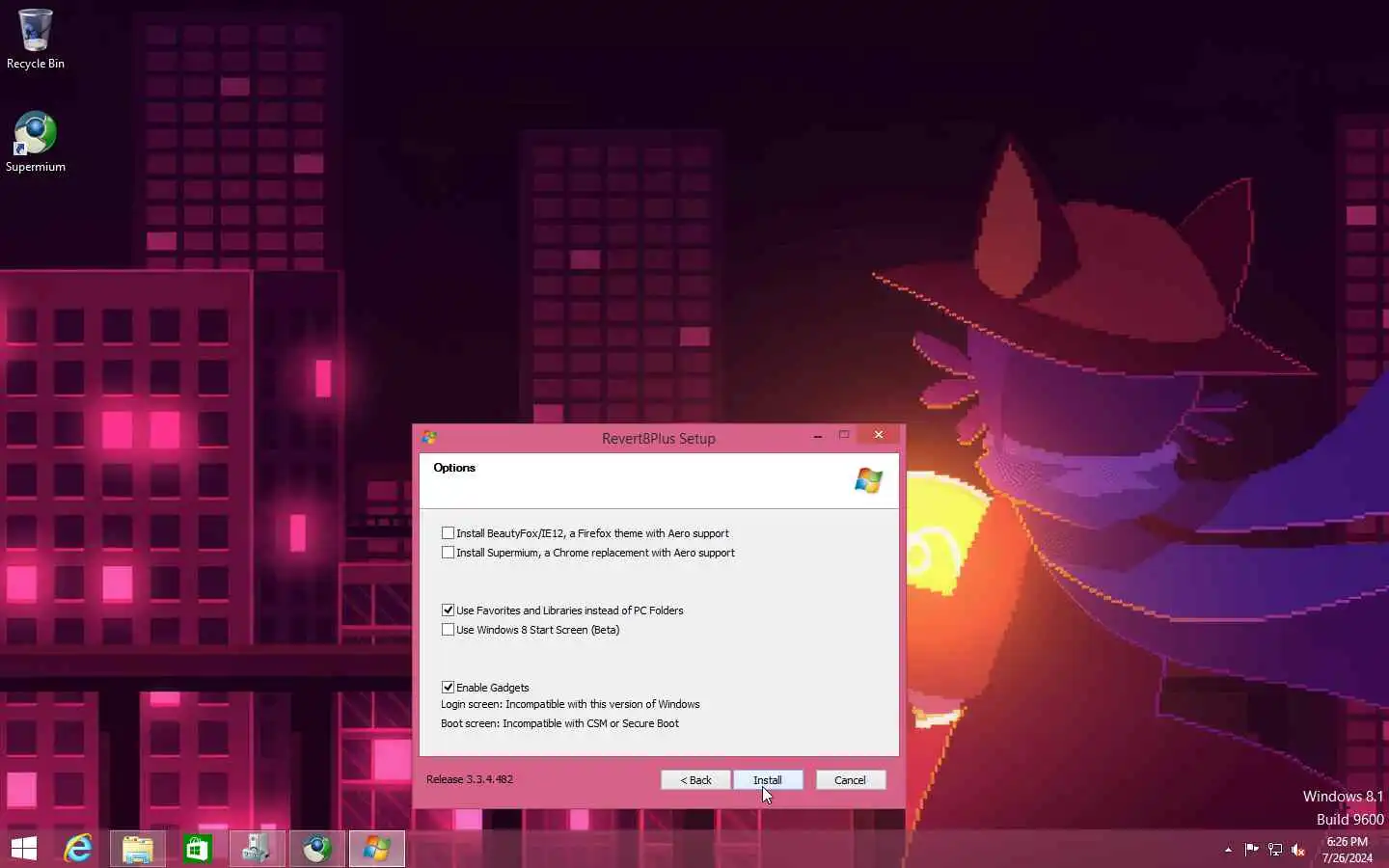The width and height of the screenshot is (1389, 868).
Task: Open network status tray icon
Action: point(1275,850)
